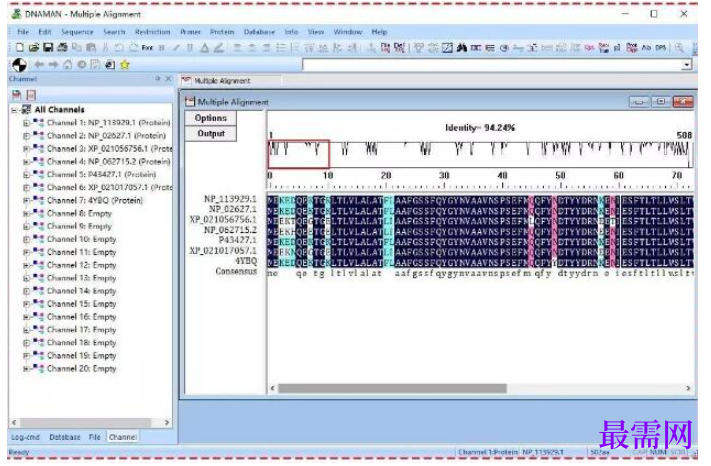Screen dimensions: 711x466
Task: Click the Paste icon in the toolbar
Action: click(91, 48)
